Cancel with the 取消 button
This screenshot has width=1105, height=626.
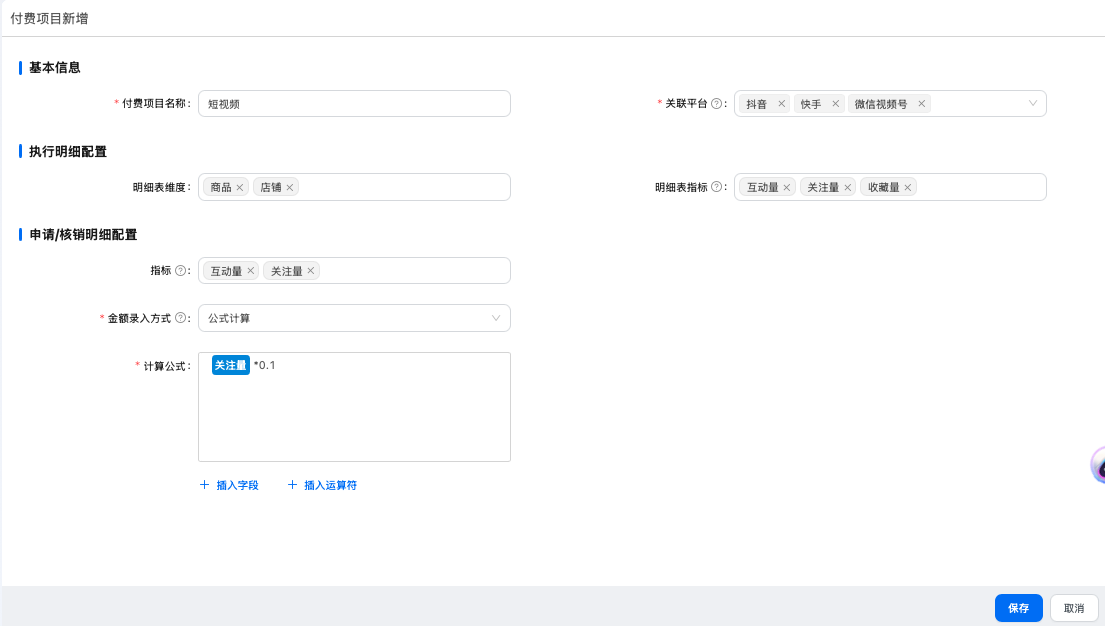(1074, 608)
